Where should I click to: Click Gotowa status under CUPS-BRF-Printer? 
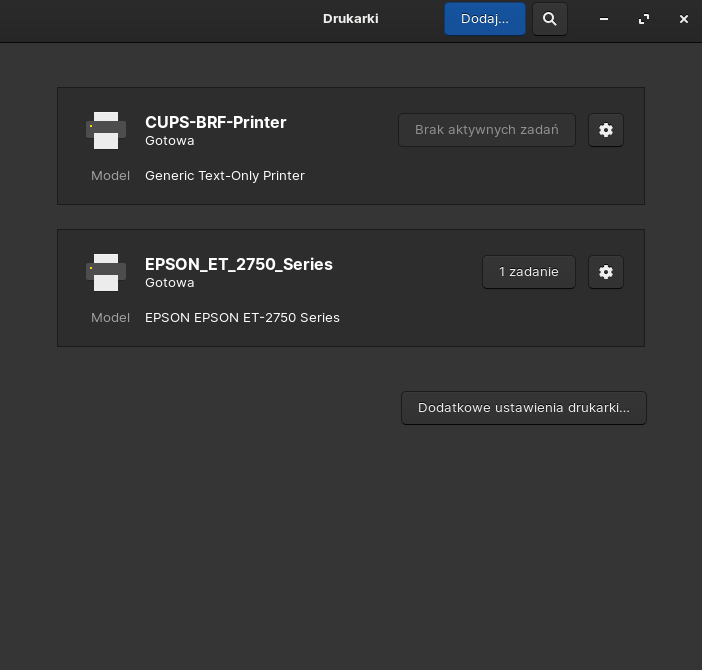click(x=170, y=141)
